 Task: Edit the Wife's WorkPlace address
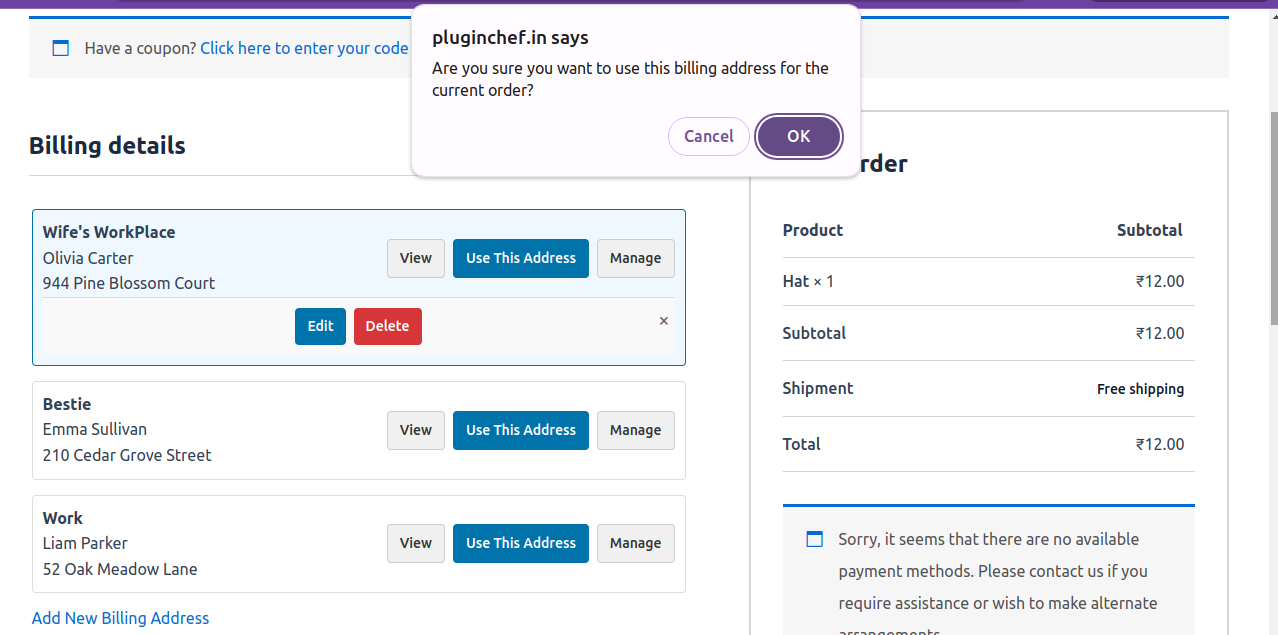point(320,326)
